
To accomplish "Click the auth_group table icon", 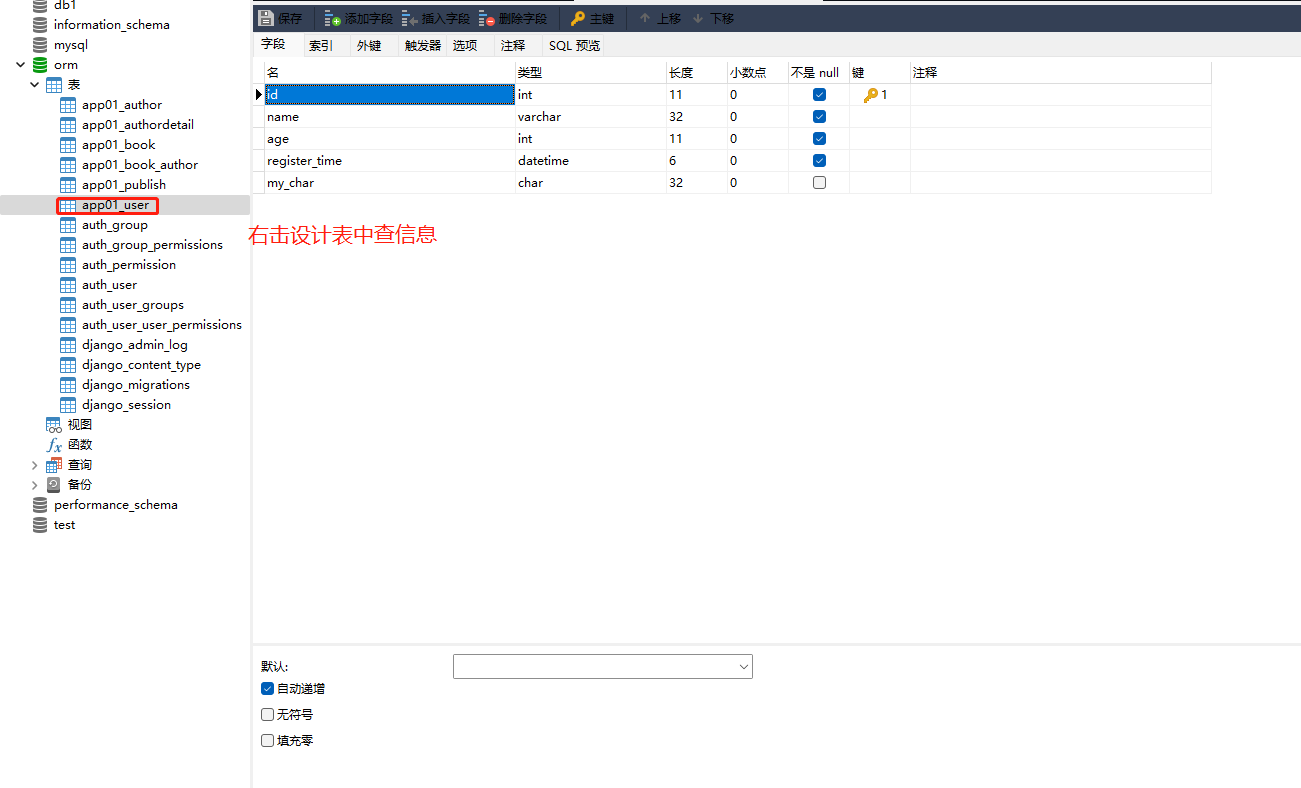I will 68,225.
